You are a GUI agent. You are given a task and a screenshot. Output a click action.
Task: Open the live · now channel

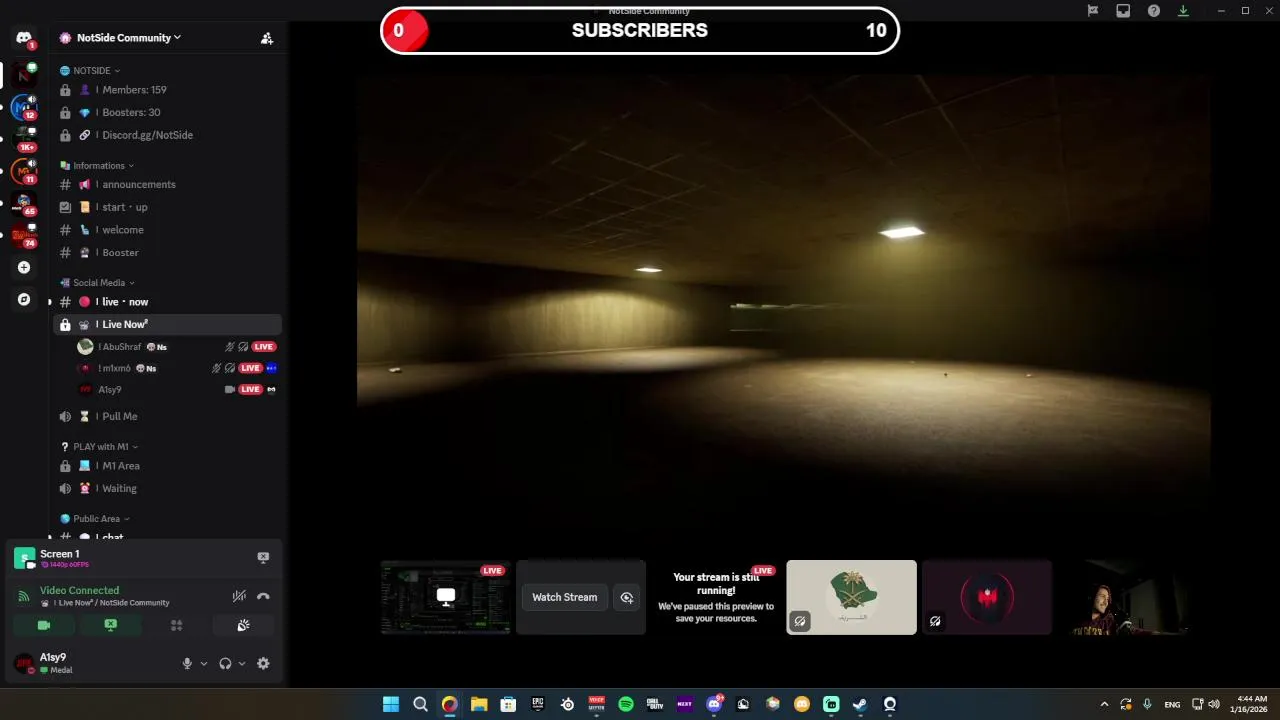[167, 302]
